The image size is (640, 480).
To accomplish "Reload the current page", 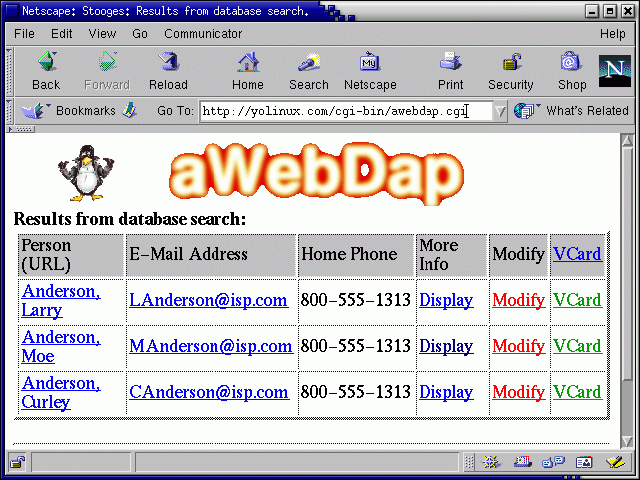I will tap(168, 69).
